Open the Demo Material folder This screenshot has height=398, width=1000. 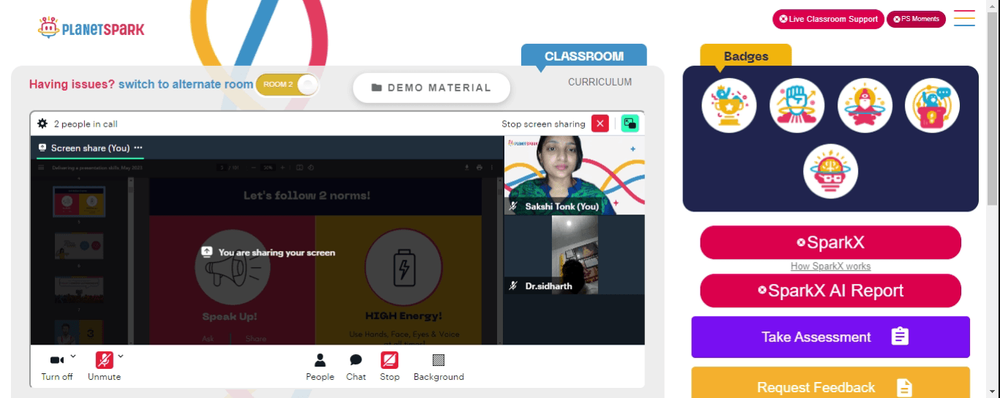coord(431,88)
